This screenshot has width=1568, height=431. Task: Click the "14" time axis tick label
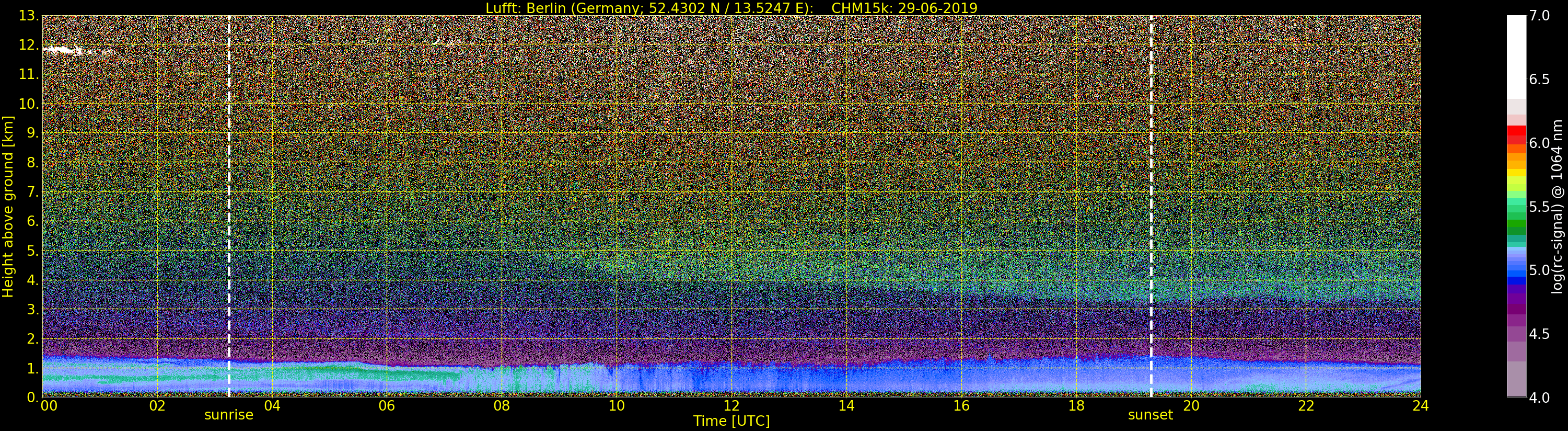coord(846,406)
